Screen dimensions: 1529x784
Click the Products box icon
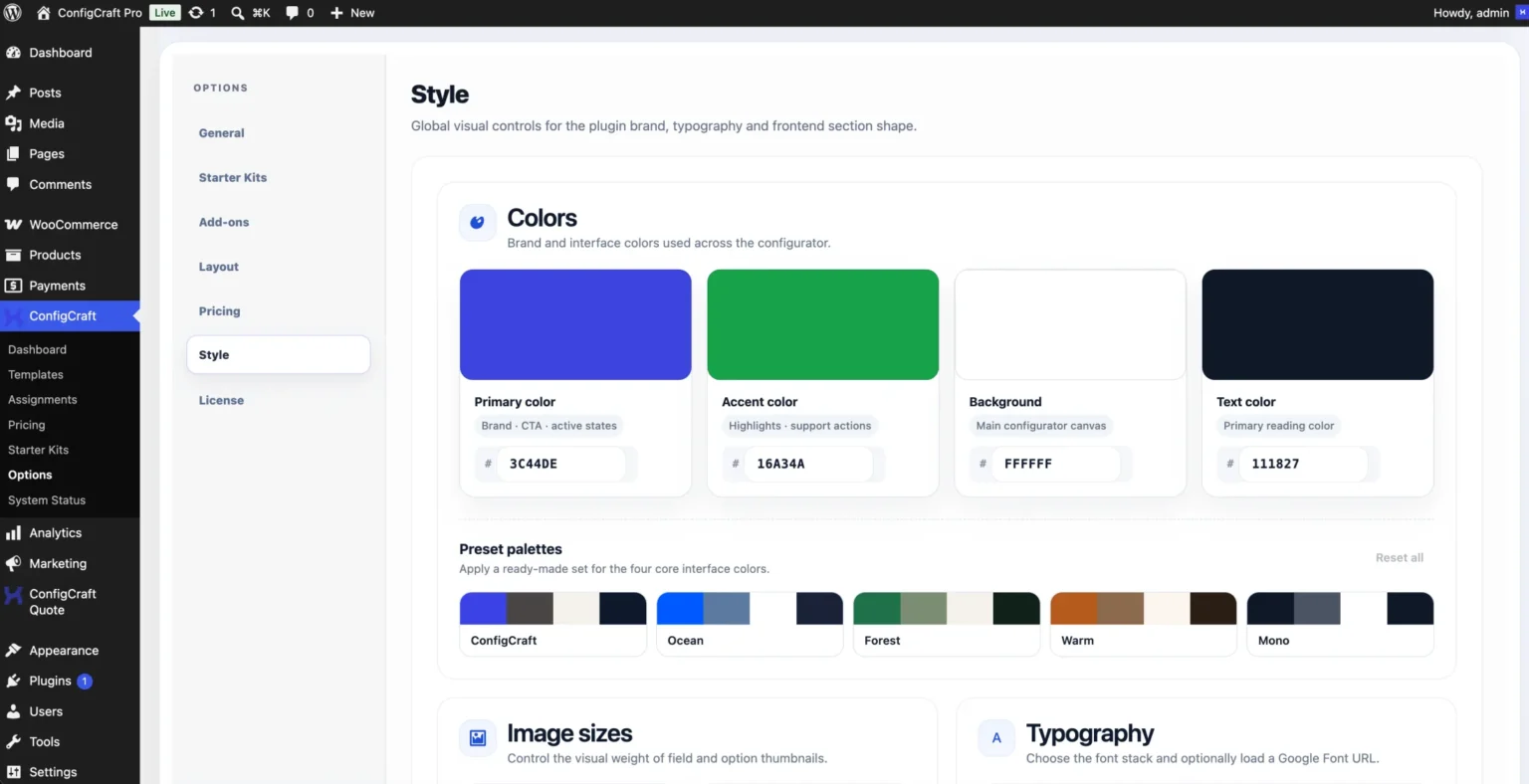click(x=13, y=255)
